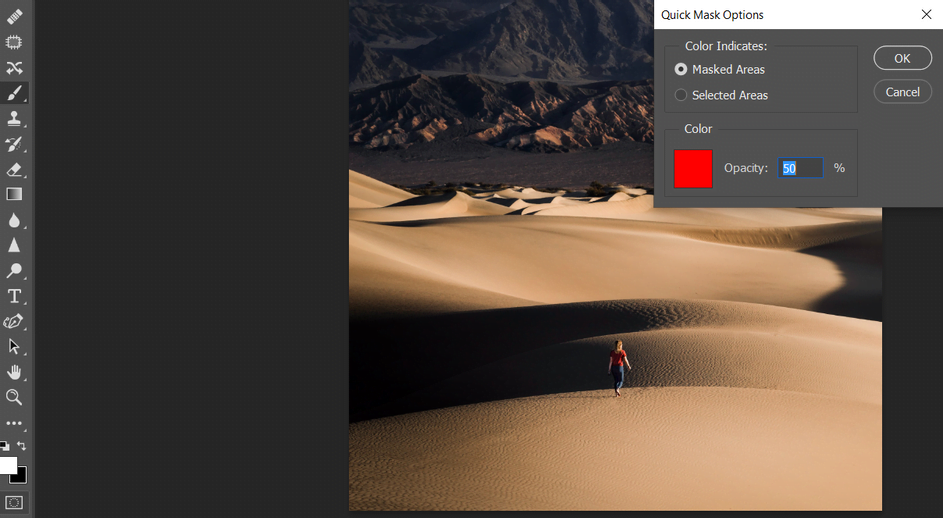Choose the Pen tool

coord(14,322)
